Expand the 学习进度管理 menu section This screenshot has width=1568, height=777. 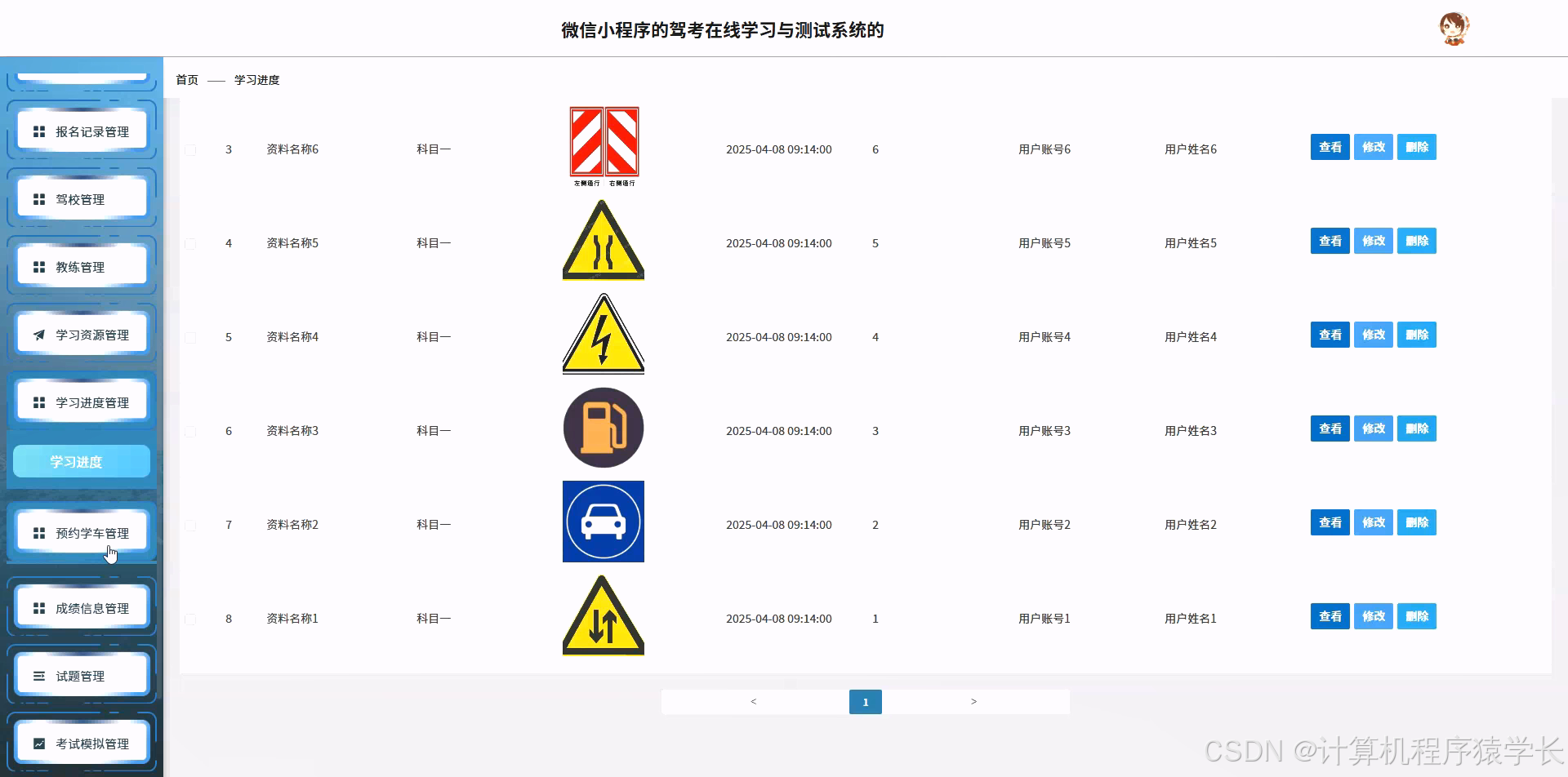click(82, 401)
